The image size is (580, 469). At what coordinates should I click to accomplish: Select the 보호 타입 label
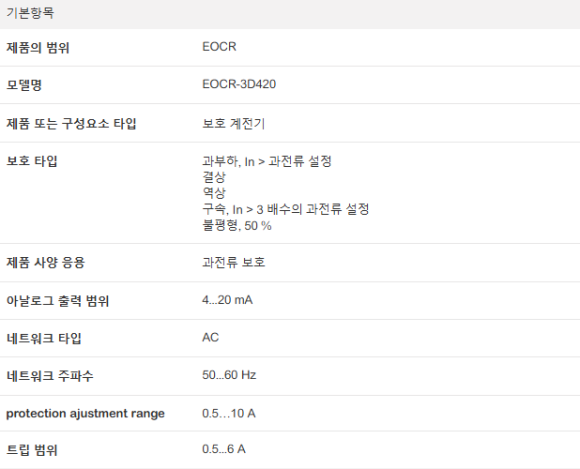[x=32, y=161]
